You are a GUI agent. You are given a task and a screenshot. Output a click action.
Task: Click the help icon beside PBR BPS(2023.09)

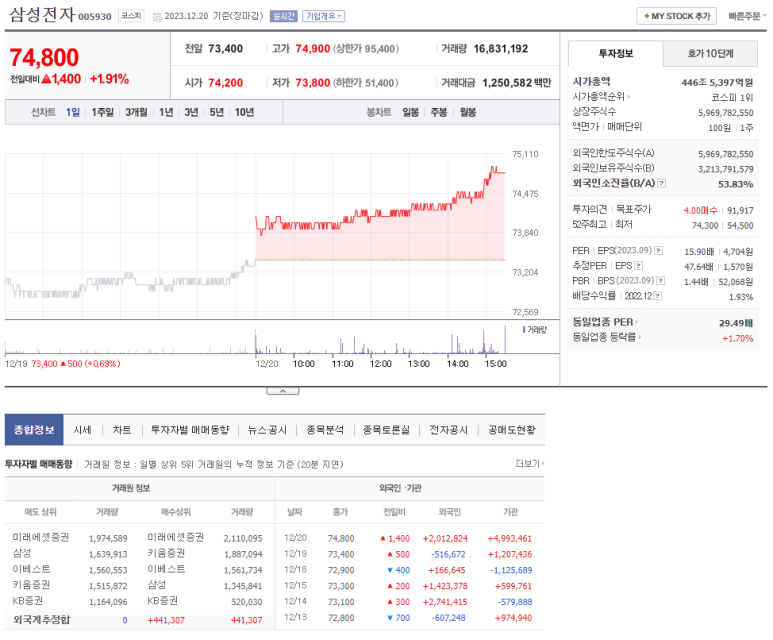coord(661,281)
